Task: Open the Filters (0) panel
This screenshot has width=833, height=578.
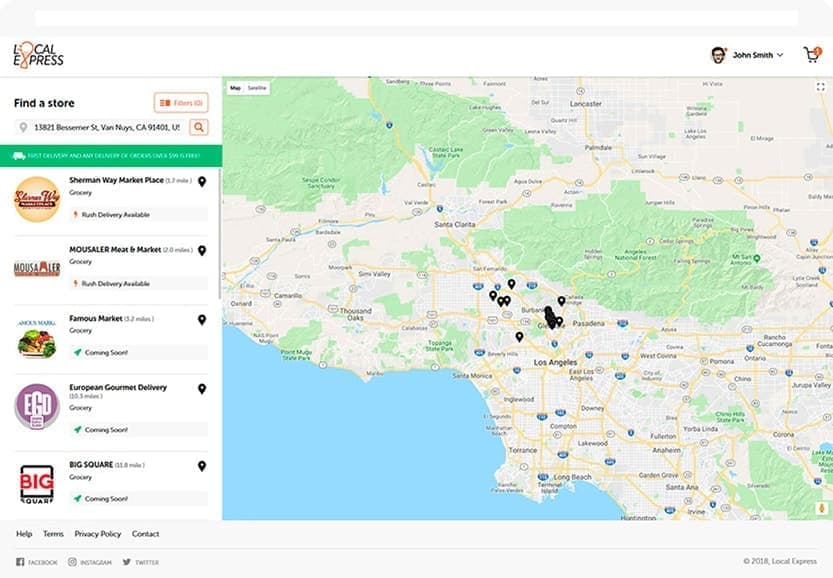Action: pos(181,103)
